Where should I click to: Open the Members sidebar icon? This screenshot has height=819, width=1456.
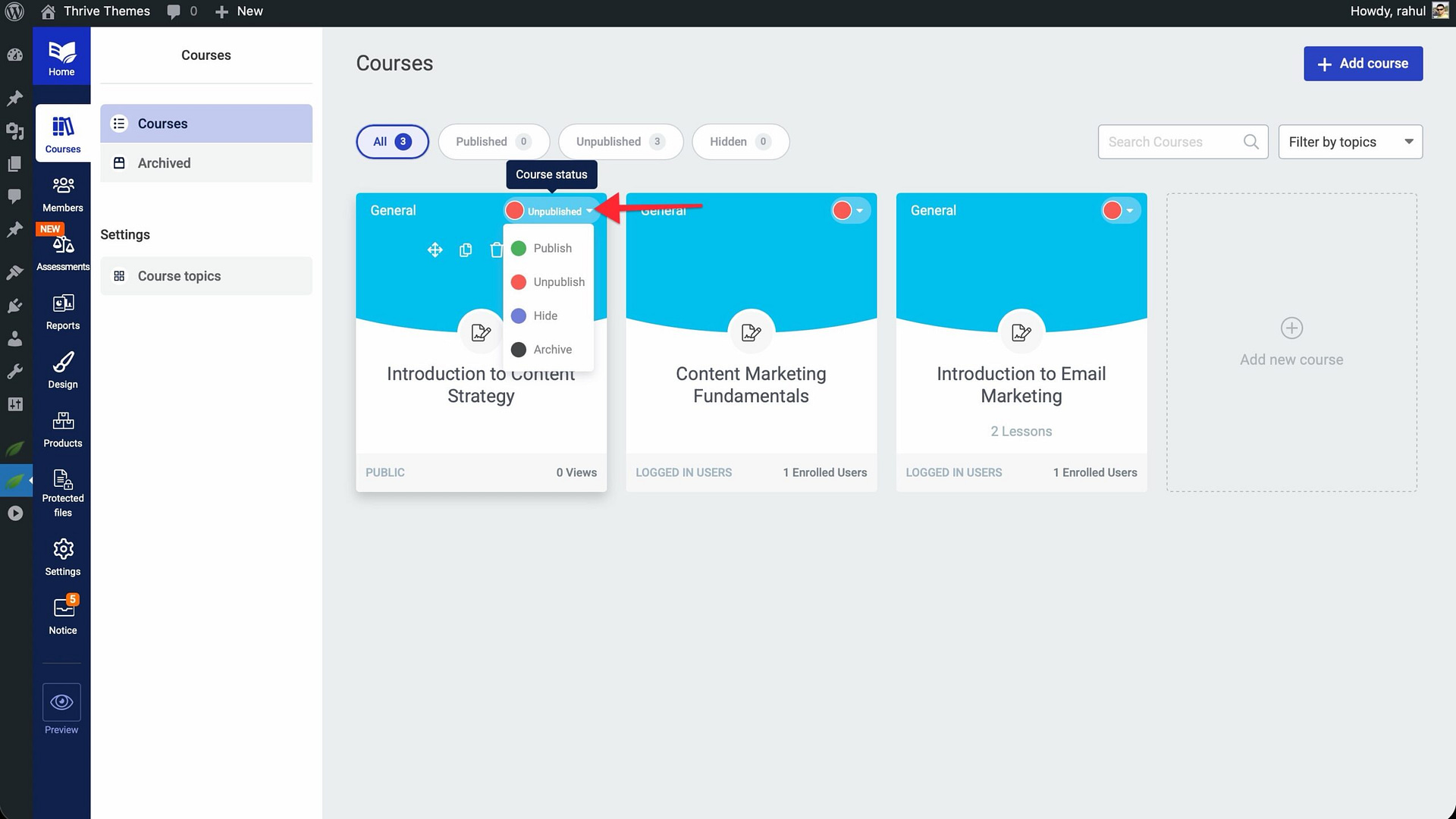pyautogui.click(x=63, y=186)
